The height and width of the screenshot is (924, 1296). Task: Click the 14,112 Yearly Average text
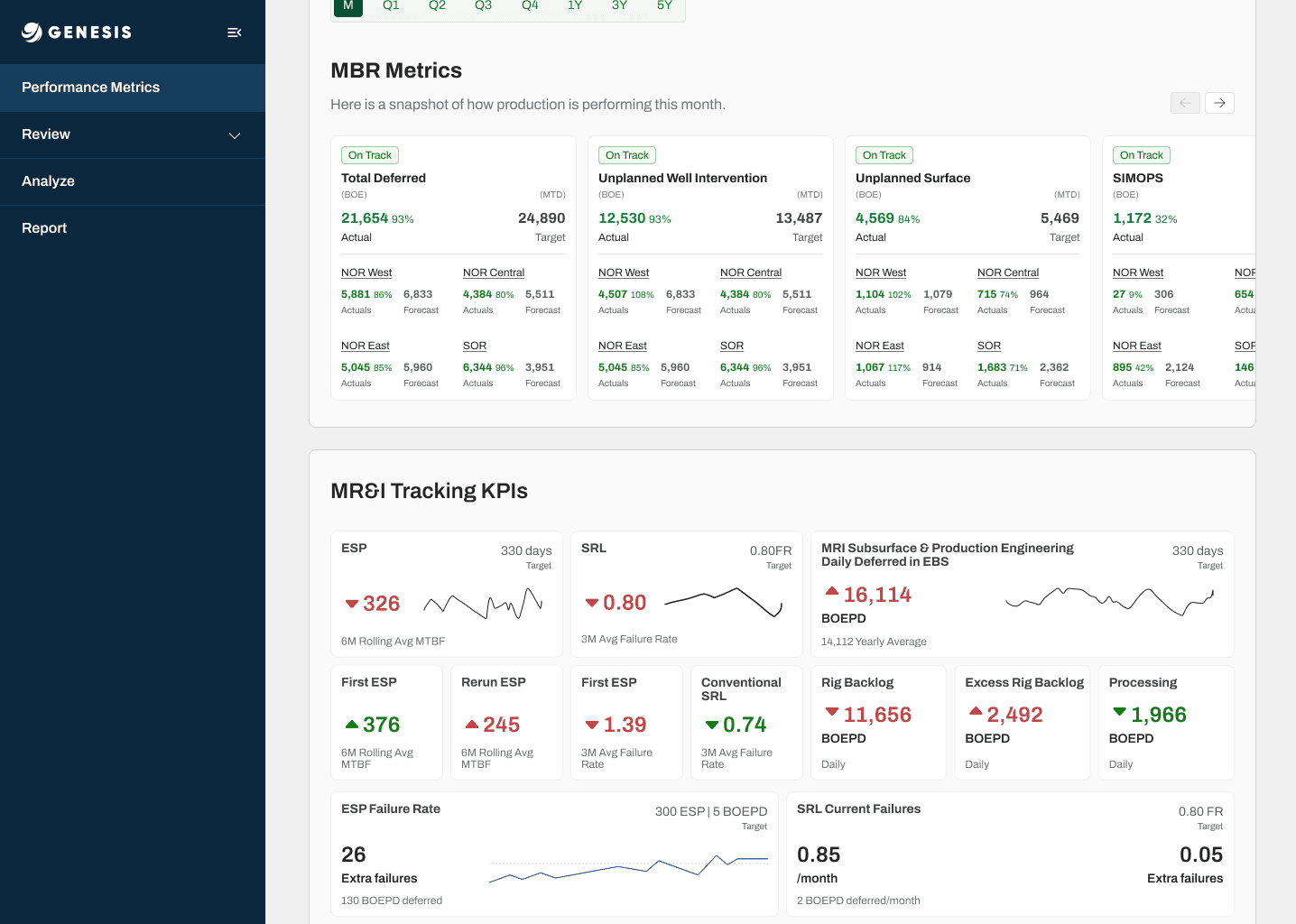coord(874,642)
